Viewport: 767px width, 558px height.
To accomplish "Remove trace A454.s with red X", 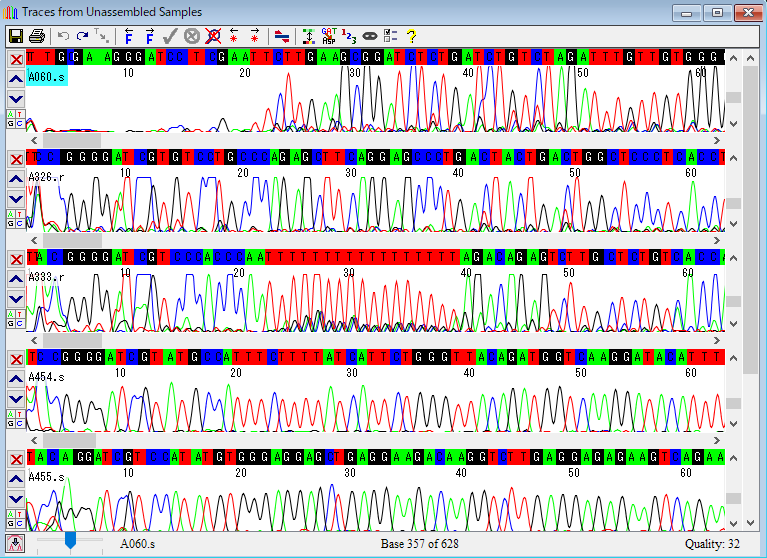I will point(16,359).
